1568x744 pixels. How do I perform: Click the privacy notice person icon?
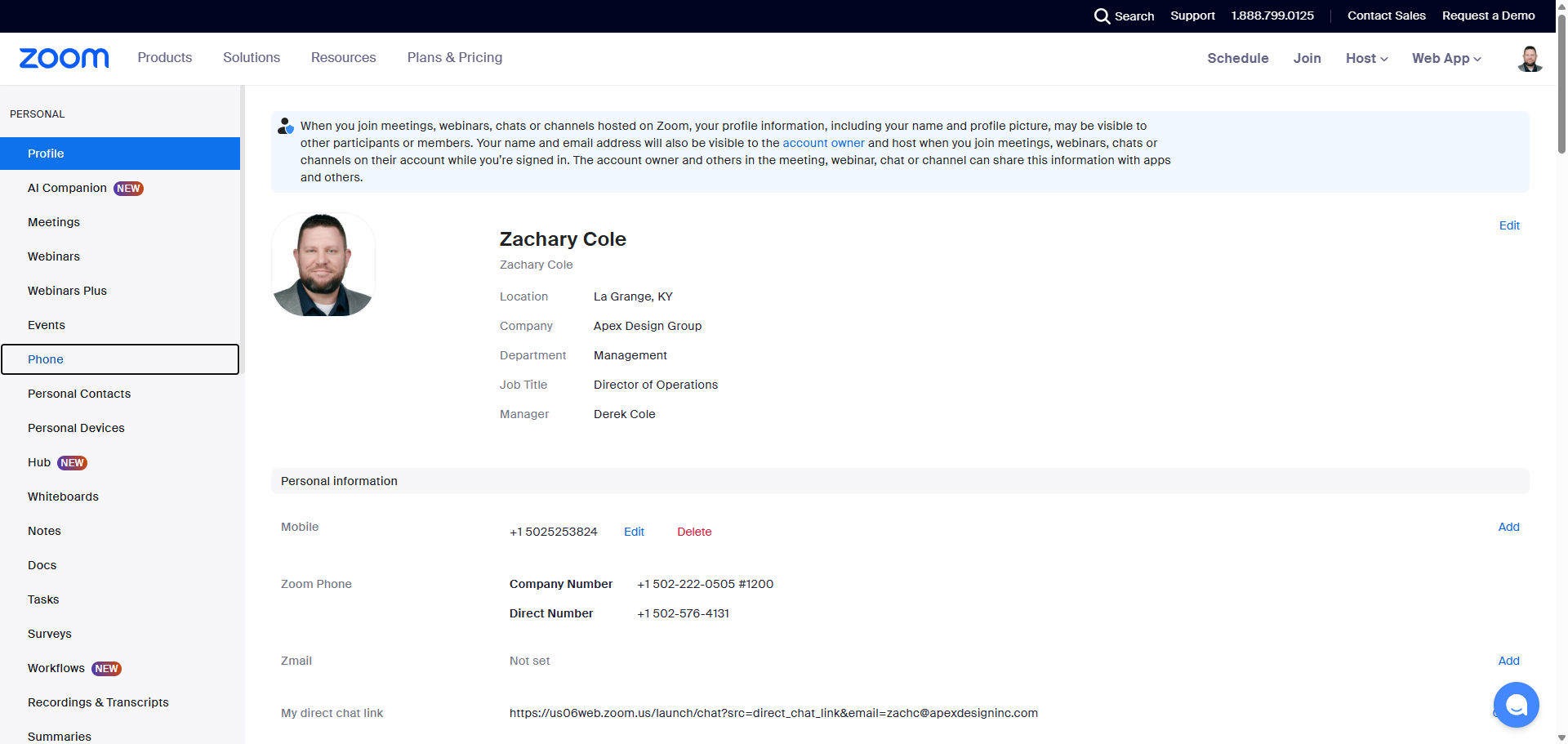click(x=285, y=127)
